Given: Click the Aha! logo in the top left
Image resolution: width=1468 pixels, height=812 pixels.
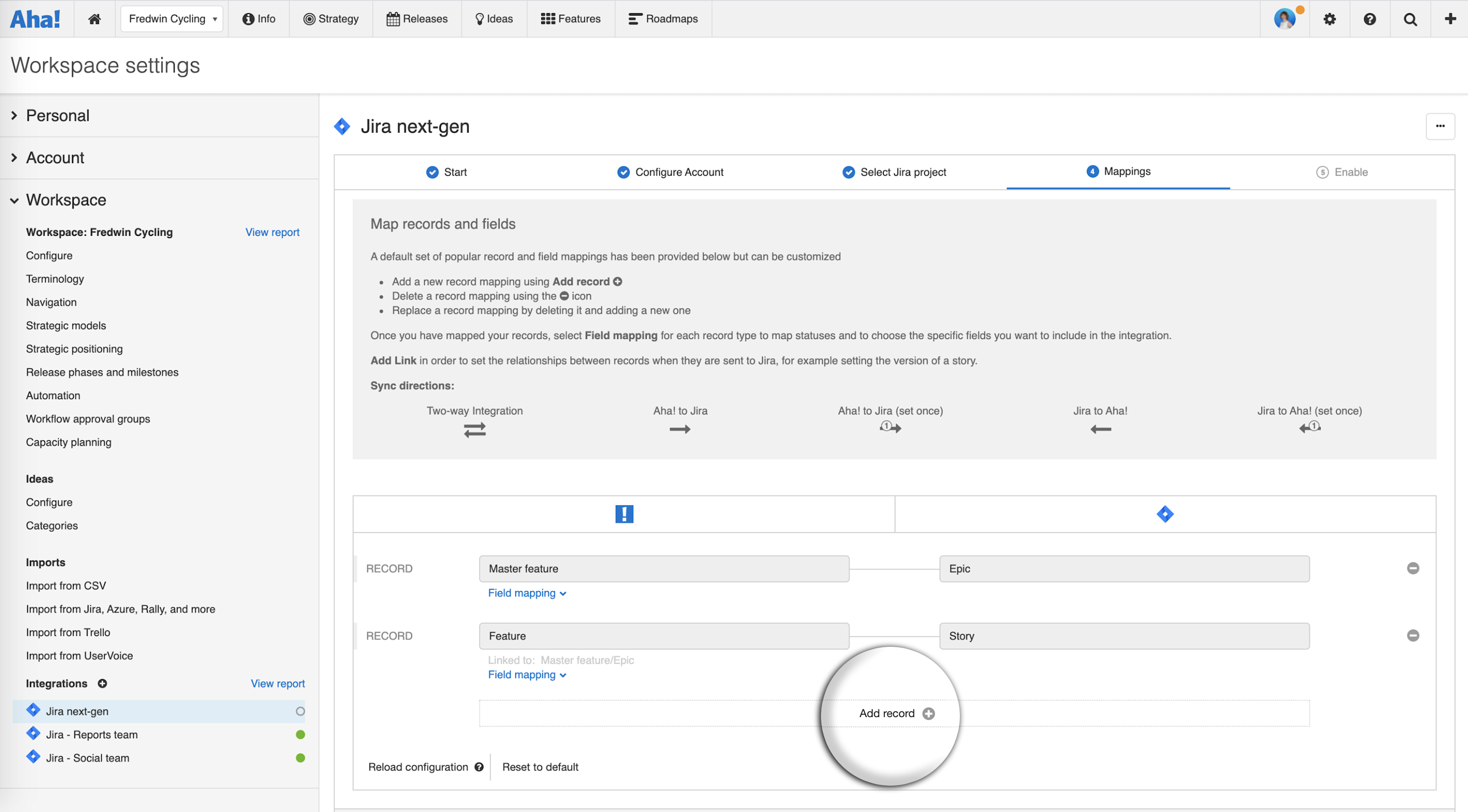Looking at the screenshot, I should point(36,18).
